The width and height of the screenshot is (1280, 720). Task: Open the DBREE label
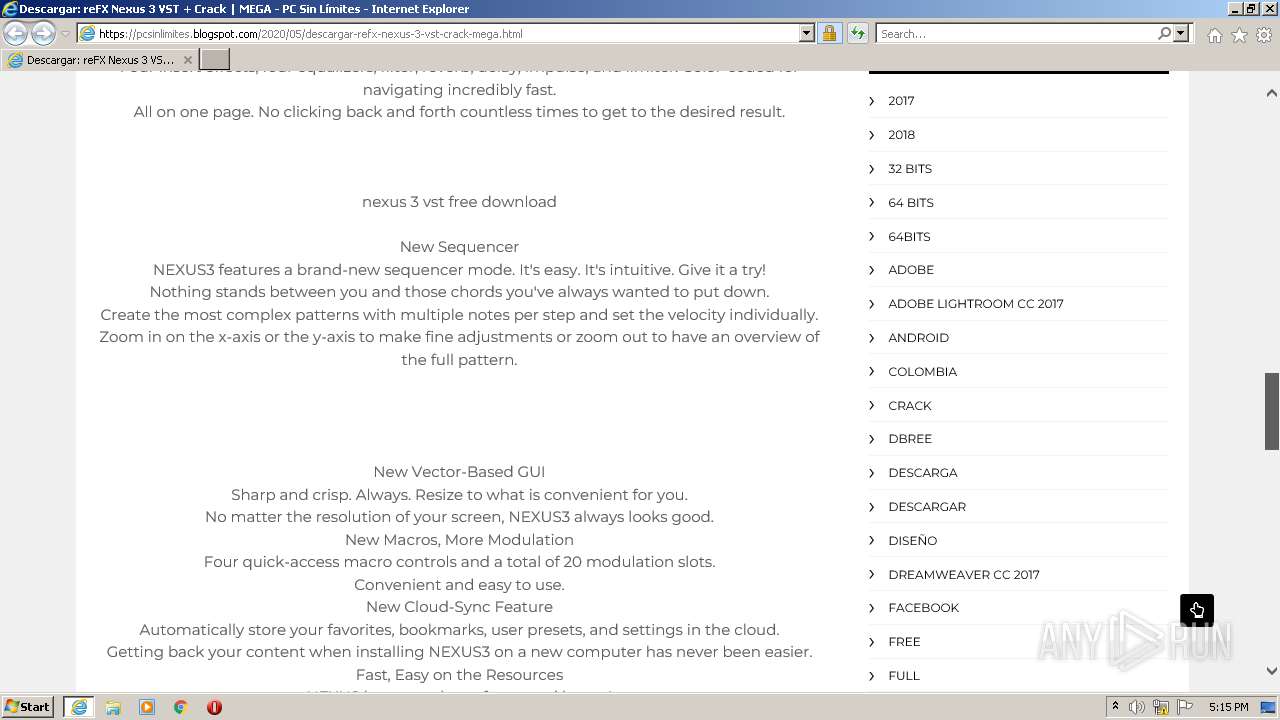(910, 439)
